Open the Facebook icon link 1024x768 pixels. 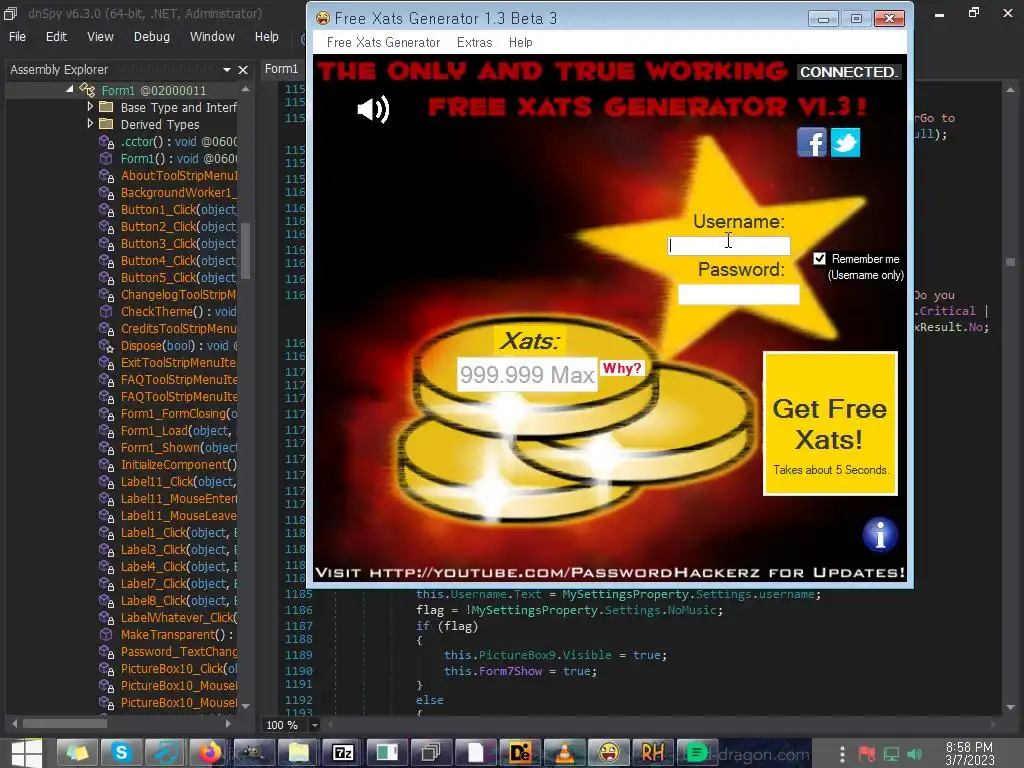812,142
